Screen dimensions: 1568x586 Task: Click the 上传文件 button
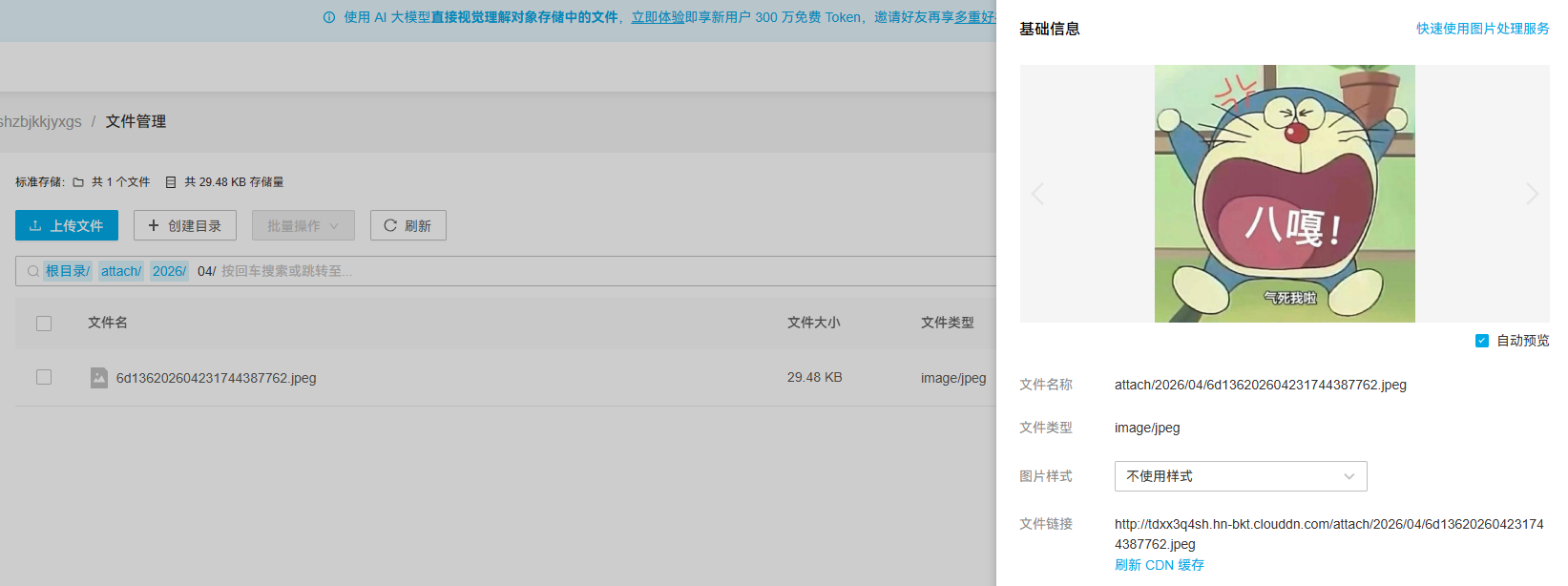67,225
